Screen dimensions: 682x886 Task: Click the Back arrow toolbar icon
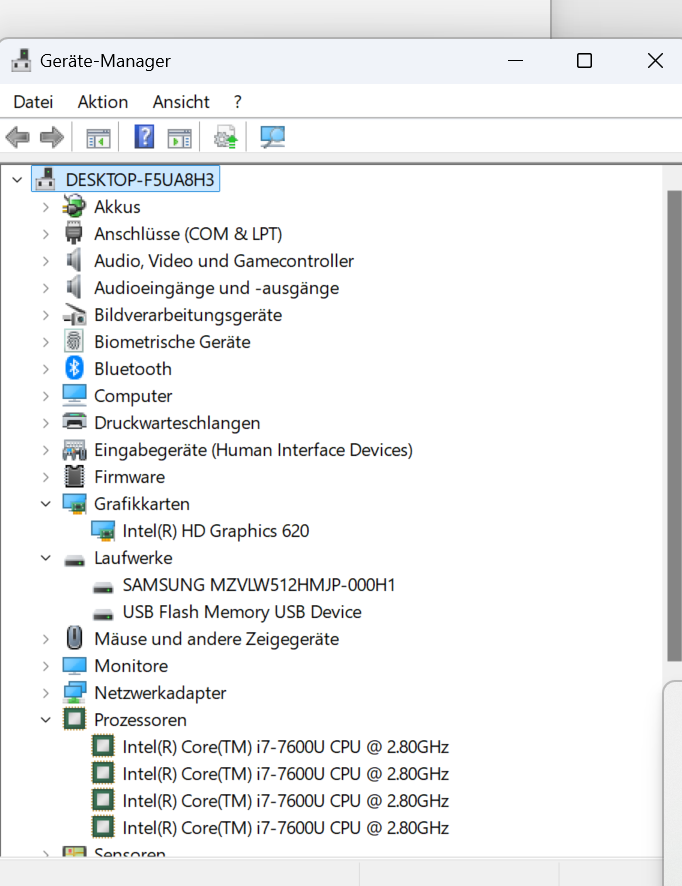click(18, 137)
